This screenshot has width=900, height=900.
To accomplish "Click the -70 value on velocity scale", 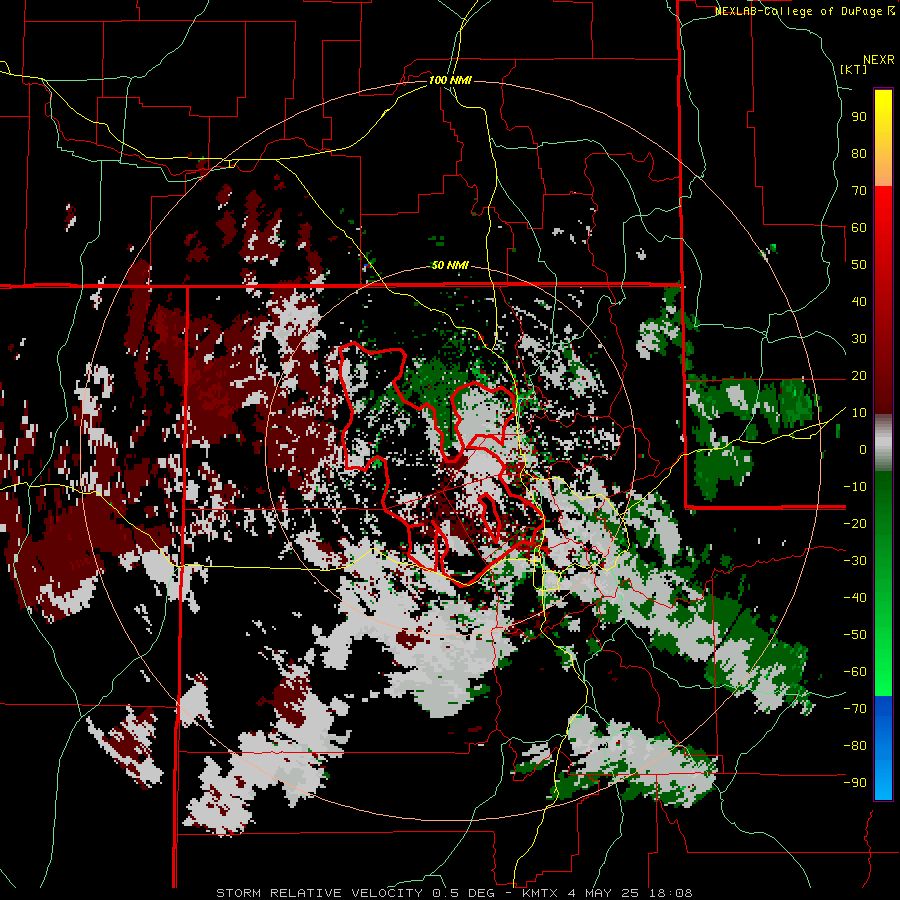I will 855,709.
